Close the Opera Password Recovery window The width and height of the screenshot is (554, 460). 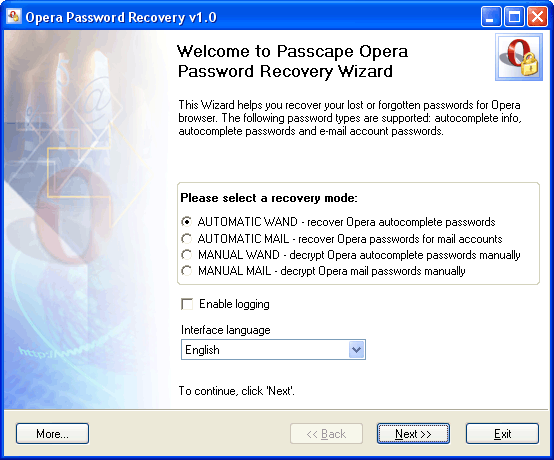537,17
